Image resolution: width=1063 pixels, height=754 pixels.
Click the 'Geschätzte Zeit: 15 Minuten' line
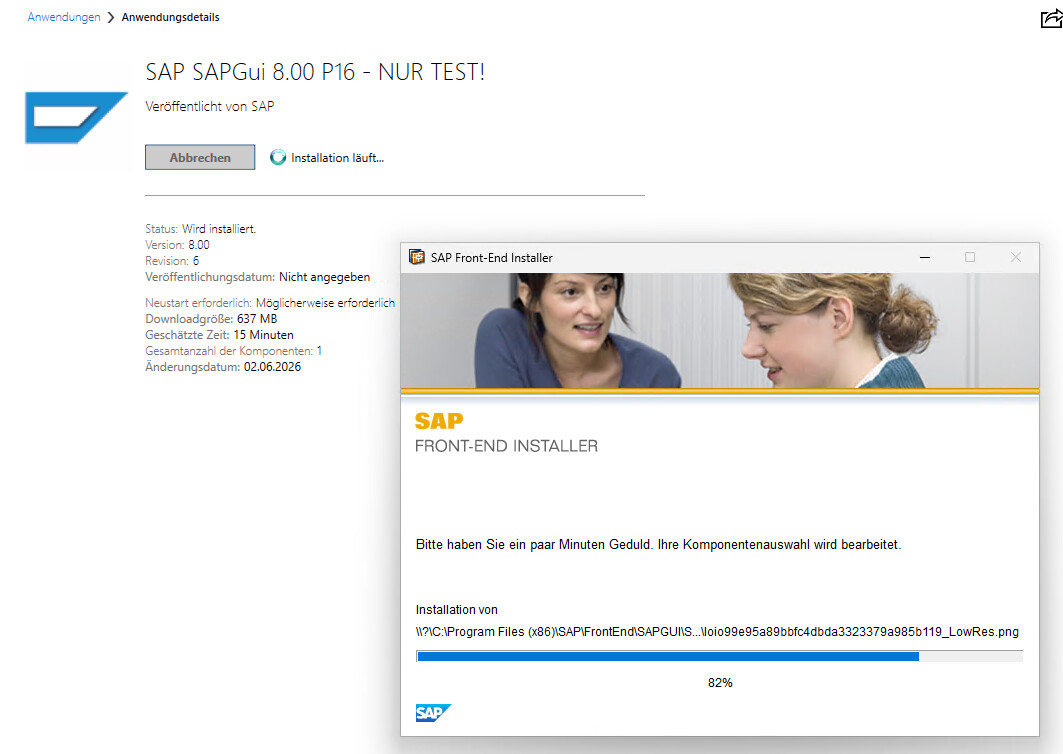coord(219,335)
